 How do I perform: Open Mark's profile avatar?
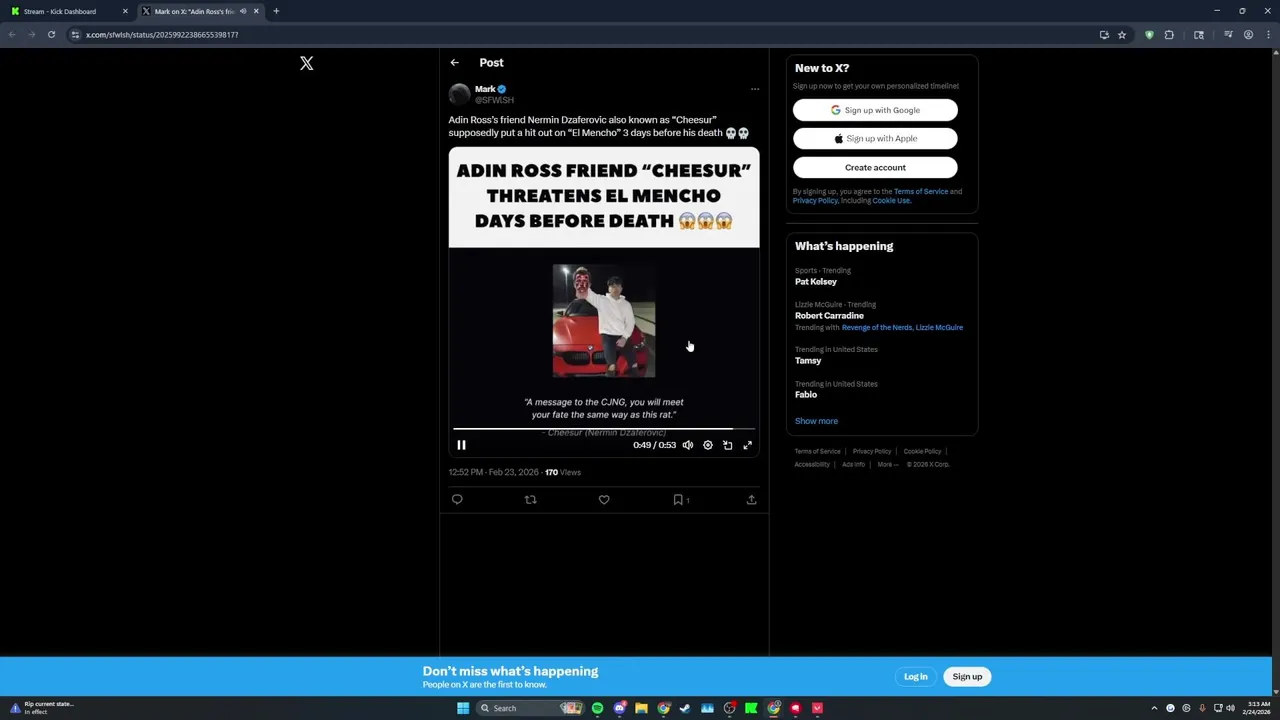click(459, 94)
